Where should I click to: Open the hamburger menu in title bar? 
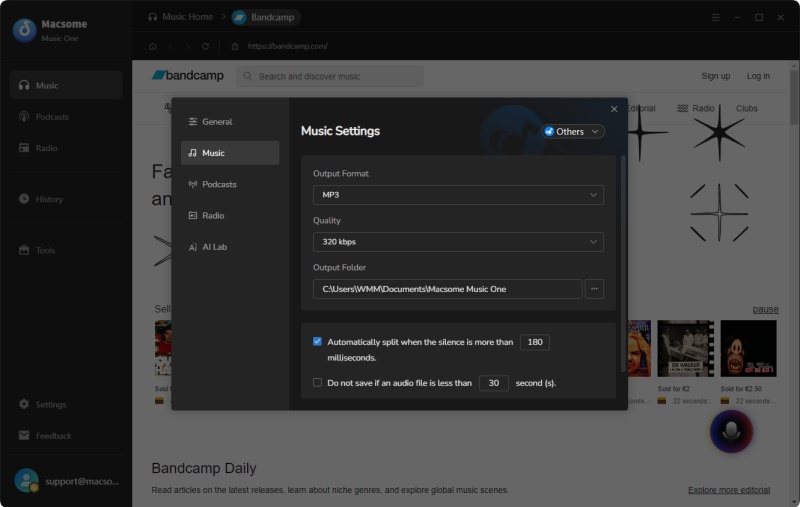click(716, 17)
